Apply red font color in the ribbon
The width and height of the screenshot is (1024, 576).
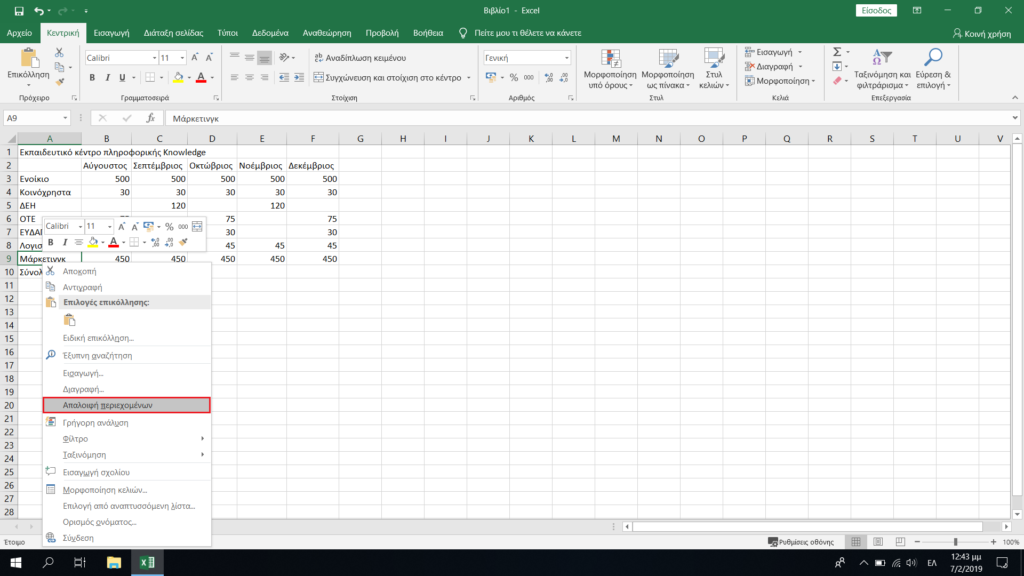point(201,78)
